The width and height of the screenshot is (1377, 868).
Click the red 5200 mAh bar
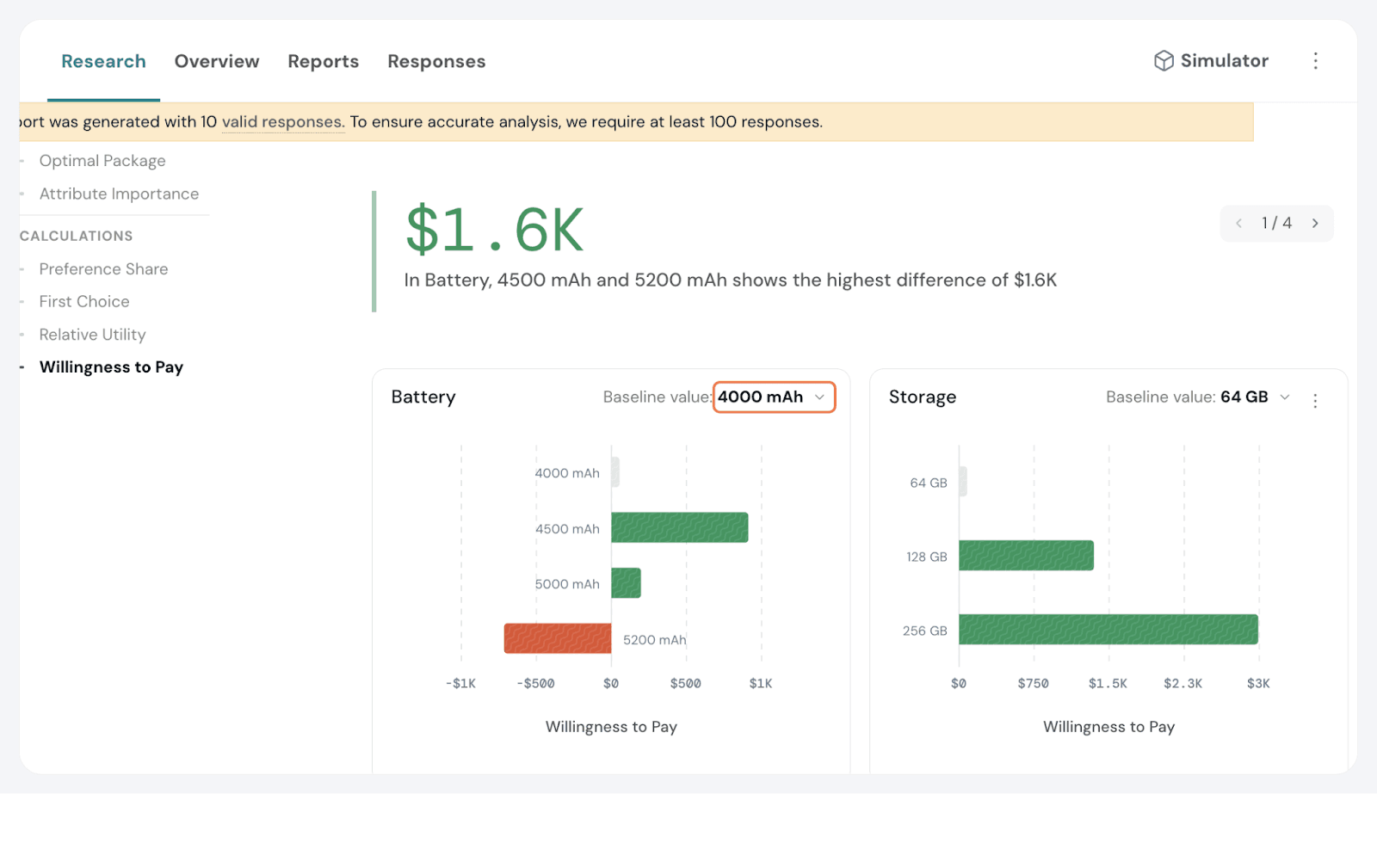tap(558, 638)
